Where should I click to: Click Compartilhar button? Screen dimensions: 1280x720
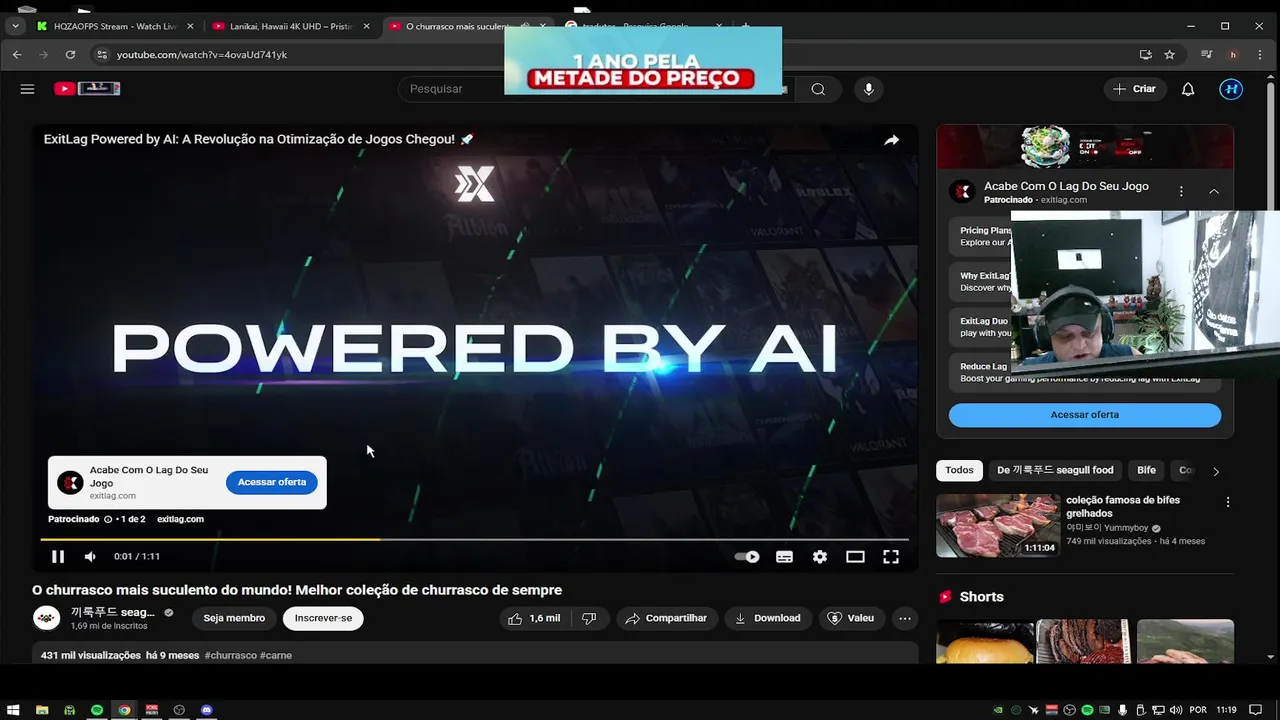point(666,618)
